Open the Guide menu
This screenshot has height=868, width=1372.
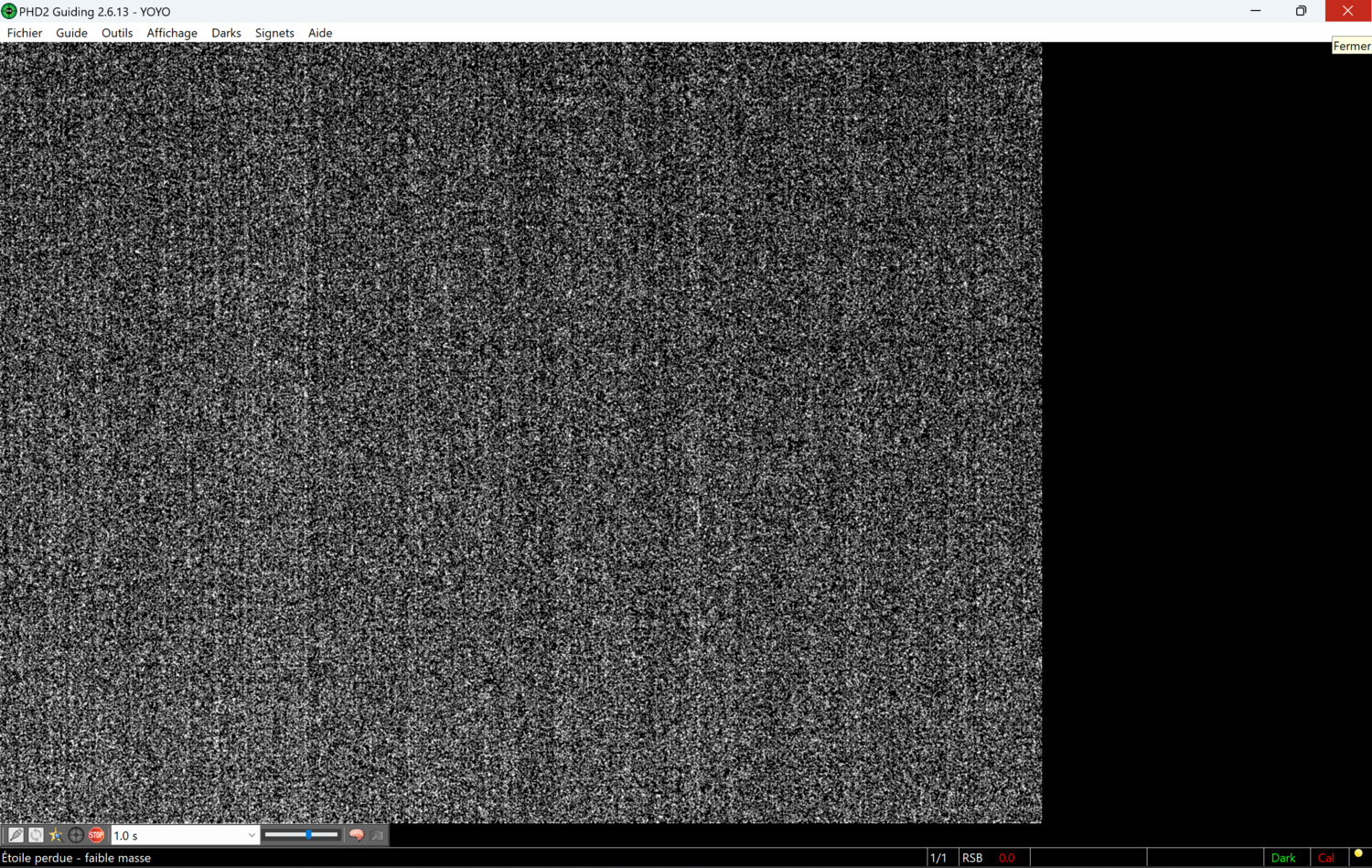71,33
